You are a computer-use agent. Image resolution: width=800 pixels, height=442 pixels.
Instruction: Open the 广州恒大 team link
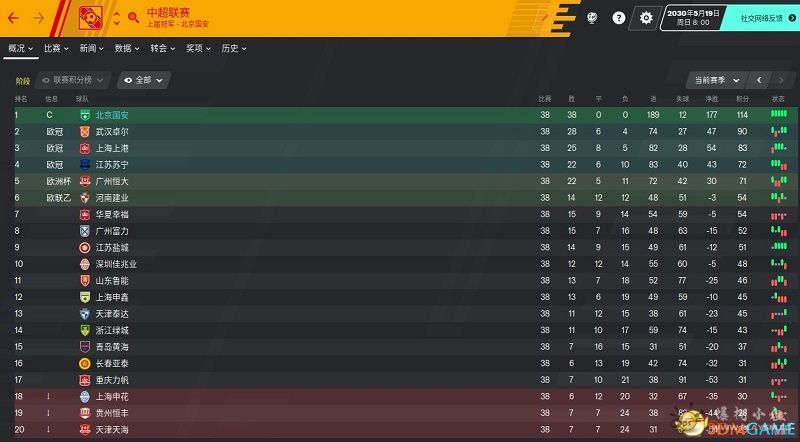pyautogui.click(x=111, y=181)
